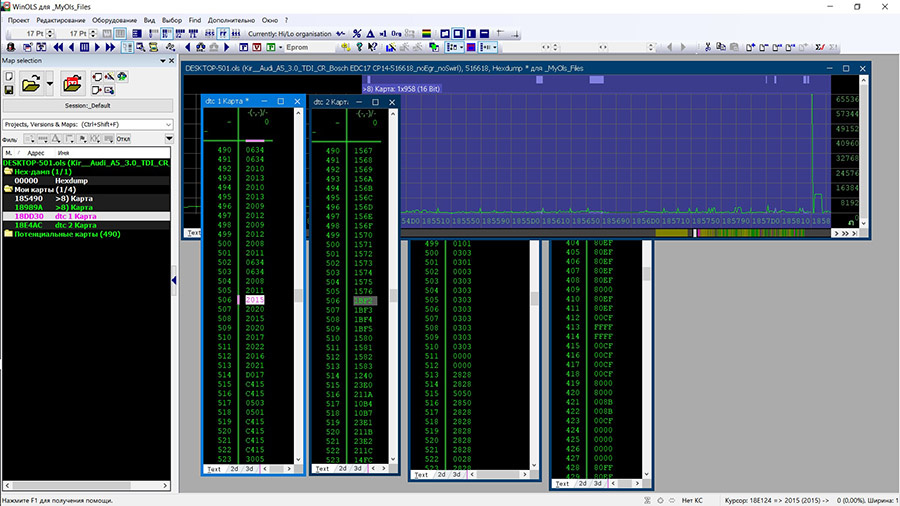Increase first 17 Pt font size spinner
This screenshot has width=900, height=506.
[50, 31]
